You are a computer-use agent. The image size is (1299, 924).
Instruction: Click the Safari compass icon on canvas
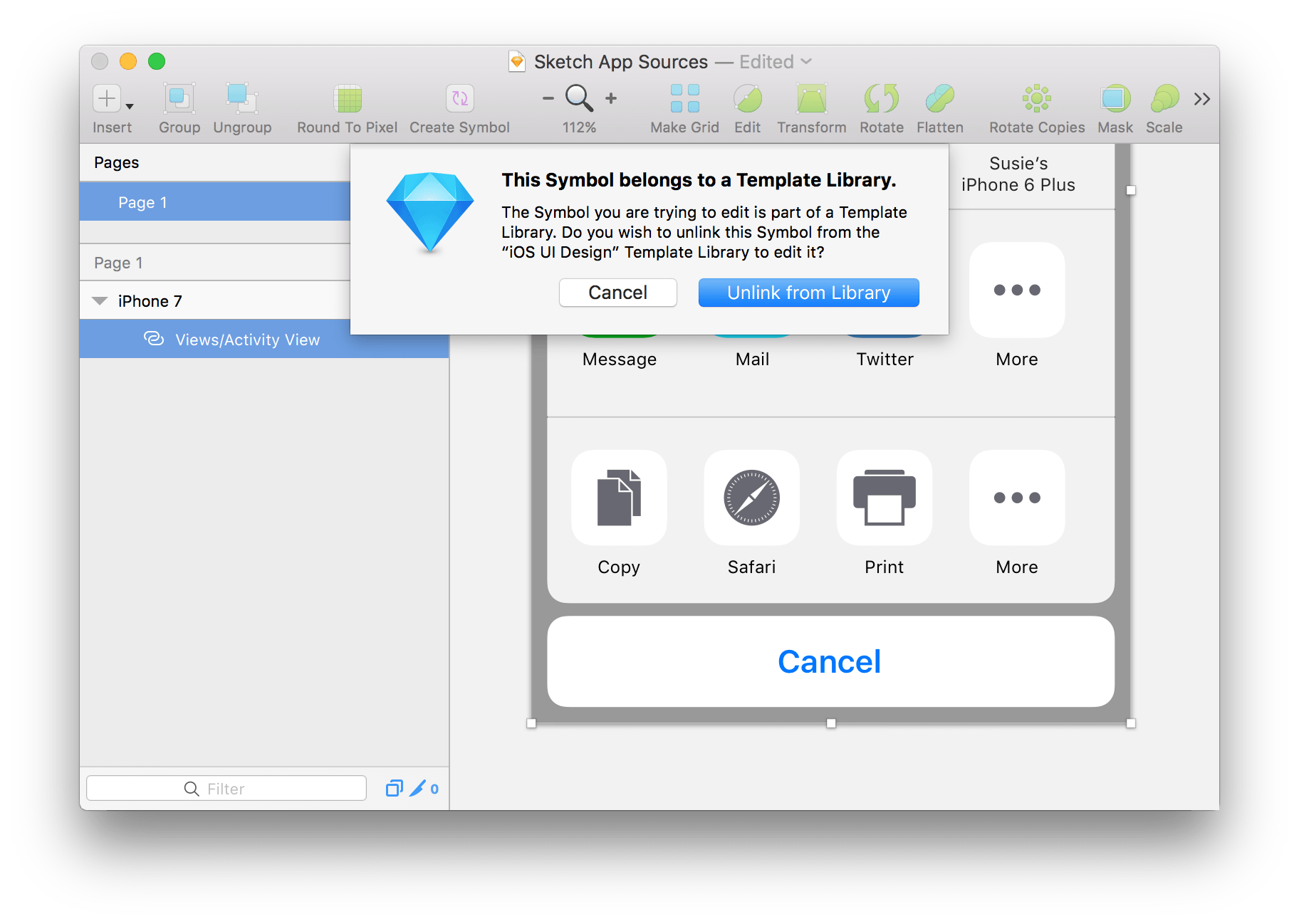click(x=751, y=498)
